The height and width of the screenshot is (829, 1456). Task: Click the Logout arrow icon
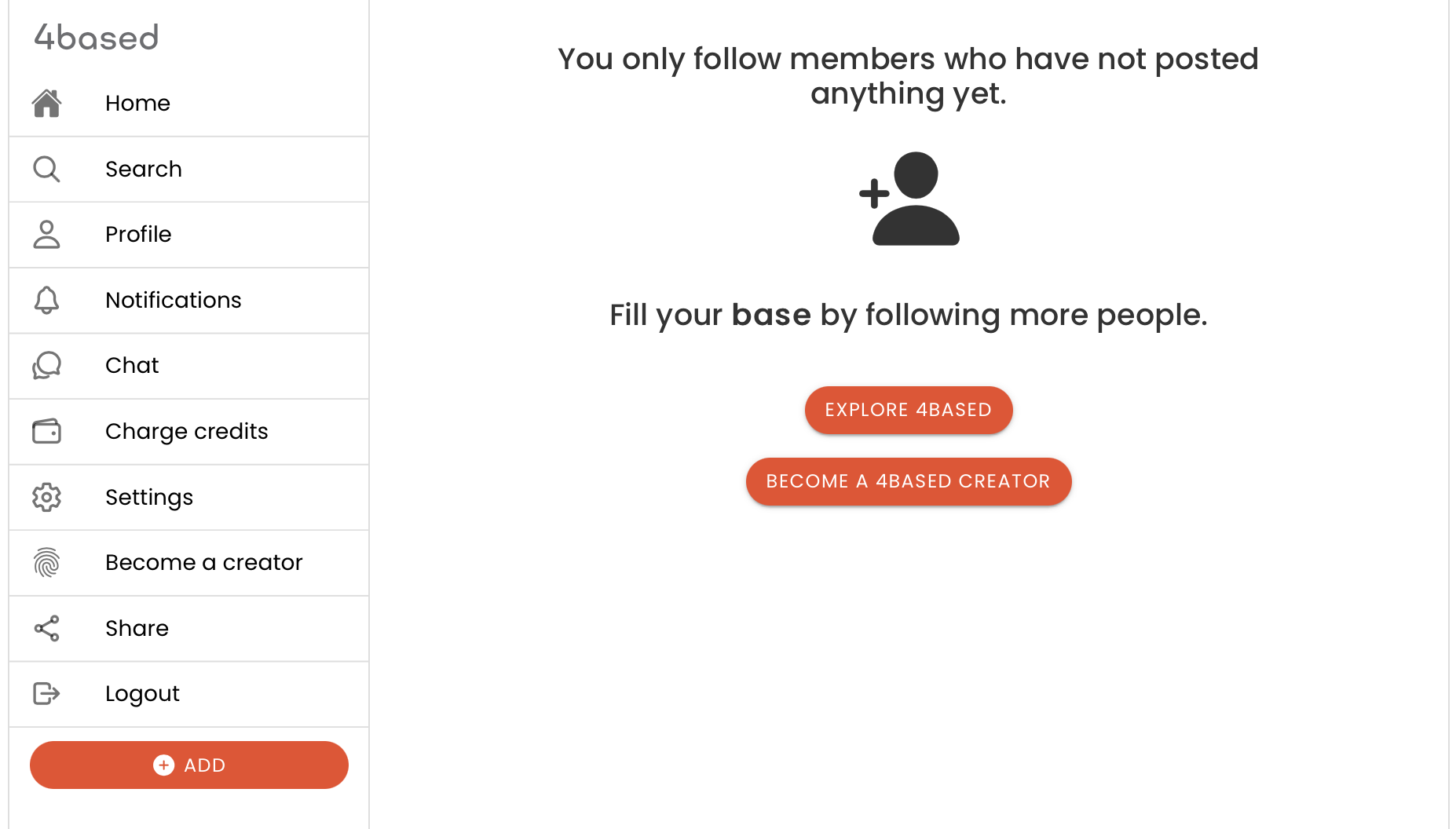coord(46,694)
